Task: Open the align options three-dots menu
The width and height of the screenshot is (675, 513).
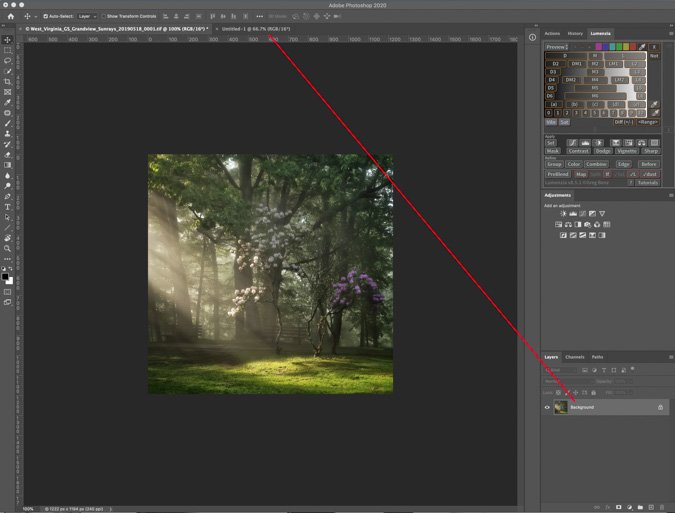Action: [259, 16]
